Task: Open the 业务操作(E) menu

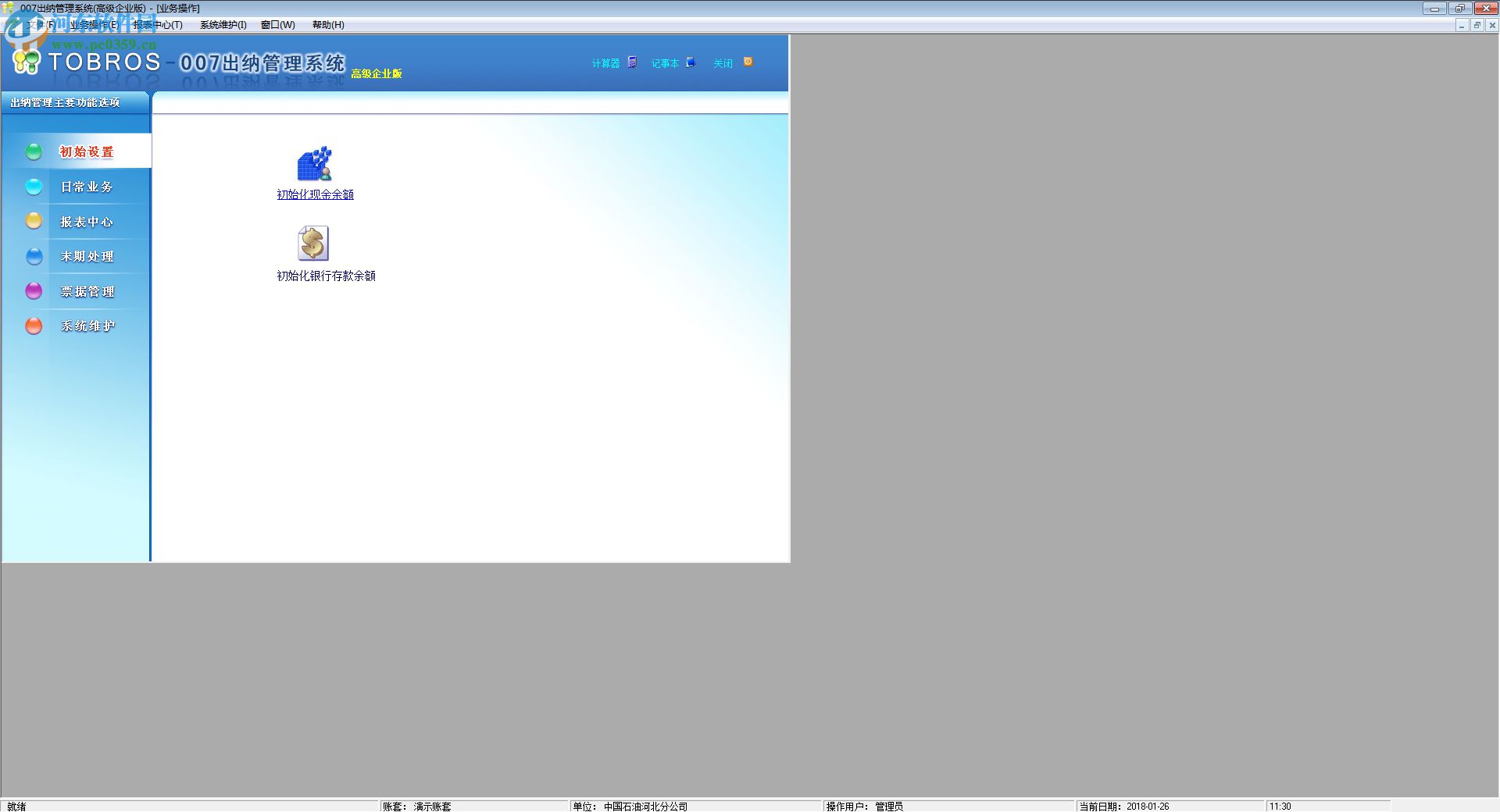Action: 94,25
